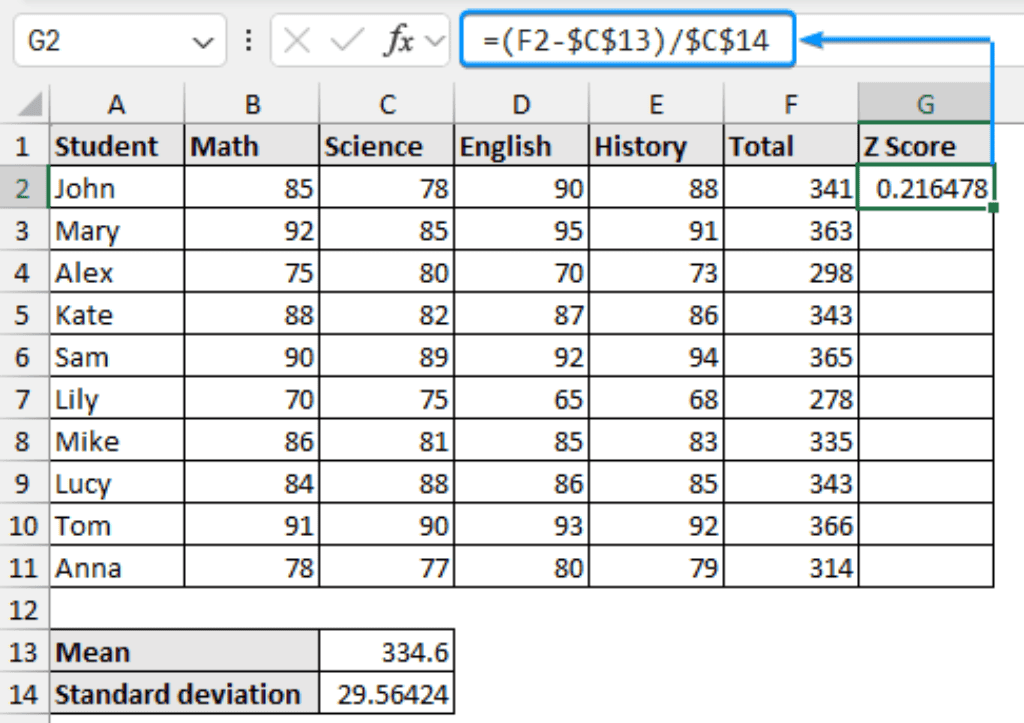Click the cell containing student Mary
Image resolution: width=1024 pixels, height=723 pixels.
click(116, 230)
